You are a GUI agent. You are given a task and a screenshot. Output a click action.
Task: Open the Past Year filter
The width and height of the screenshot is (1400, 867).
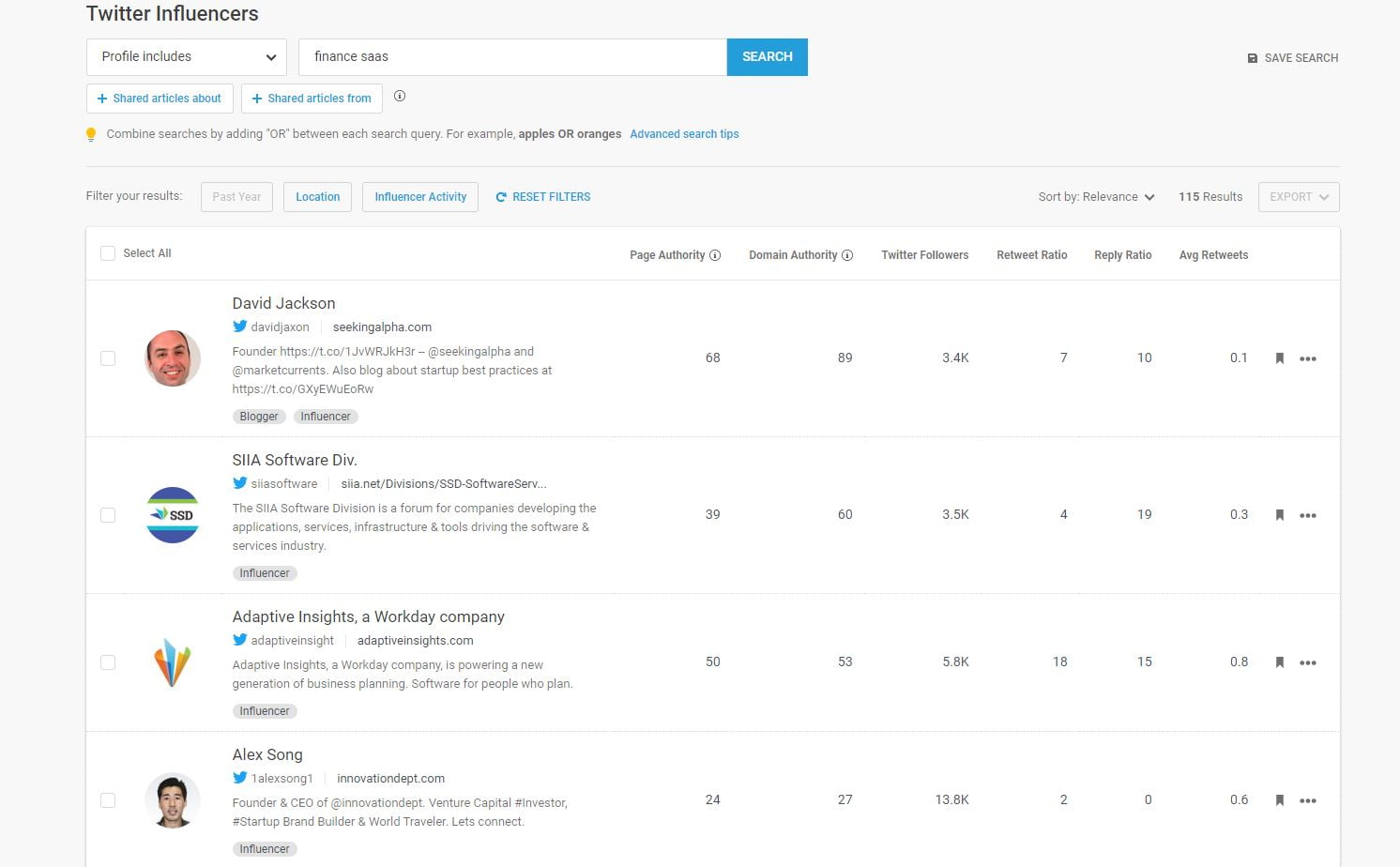pos(236,197)
